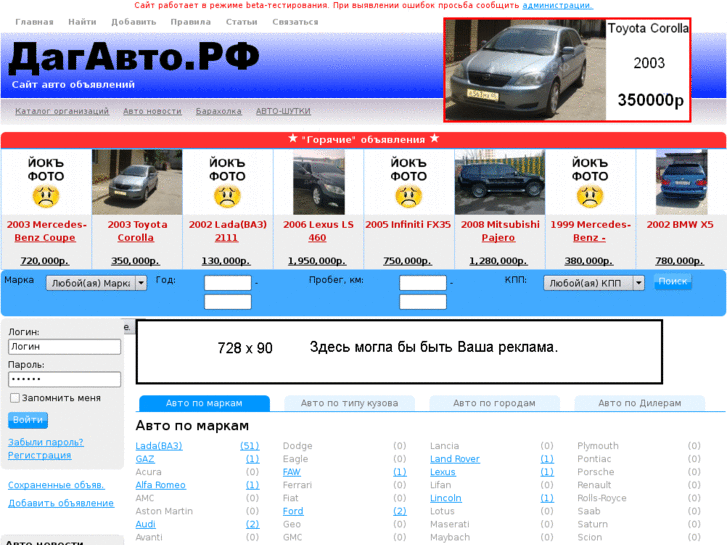Click the first Пробег input field
Screen dimensions: 727x545
423,283
